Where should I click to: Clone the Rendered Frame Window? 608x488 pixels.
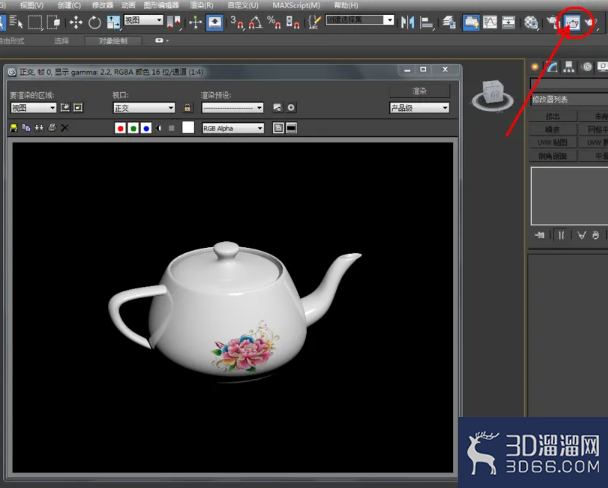[x=39, y=128]
